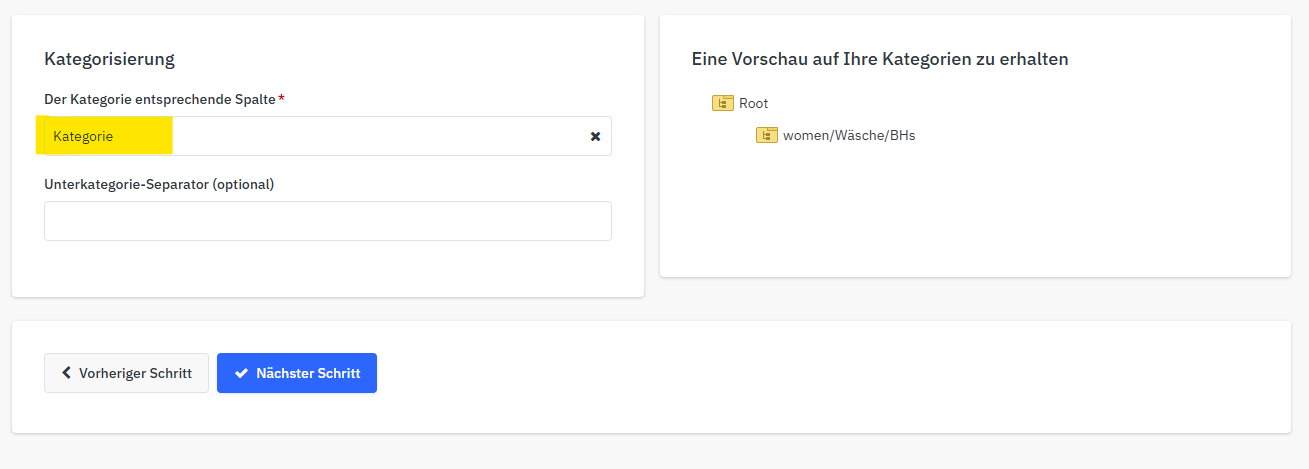Click the Unterkategorie-Separator (optional) label

pos(159,184)
